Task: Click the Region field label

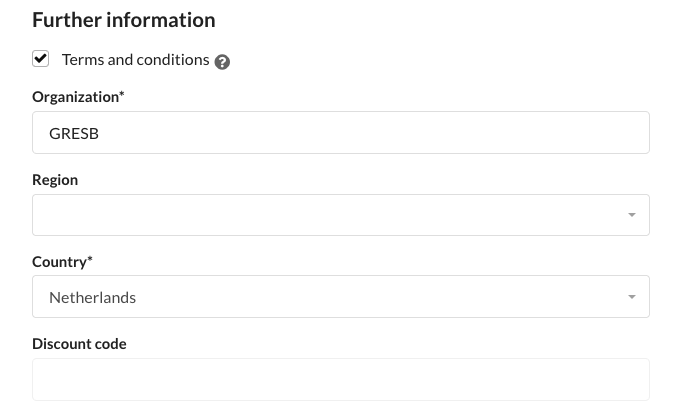Action: pos(55,180)
